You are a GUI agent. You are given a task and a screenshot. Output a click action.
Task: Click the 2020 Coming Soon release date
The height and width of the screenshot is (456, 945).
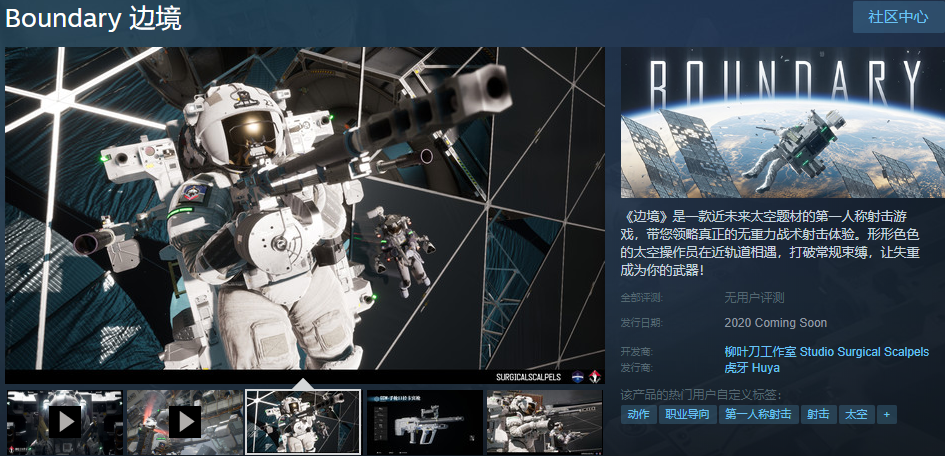coord(776,323)
